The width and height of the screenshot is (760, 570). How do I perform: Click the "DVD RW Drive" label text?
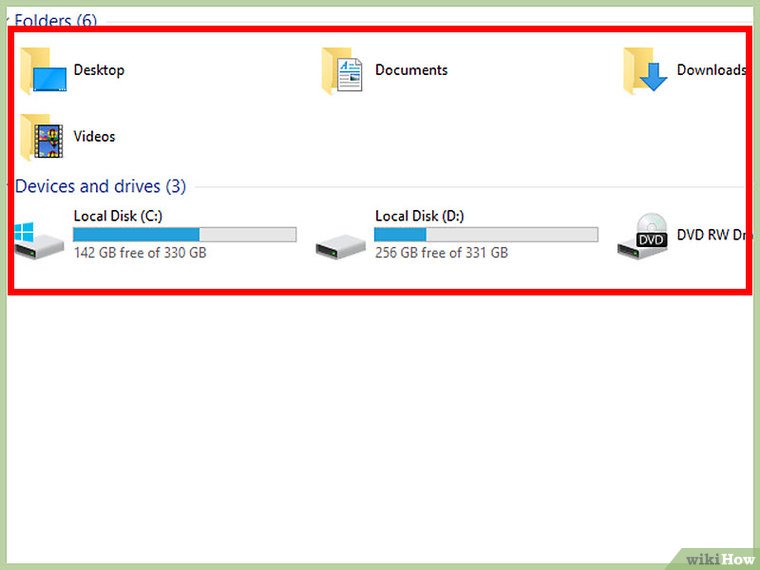click(712, 235)
